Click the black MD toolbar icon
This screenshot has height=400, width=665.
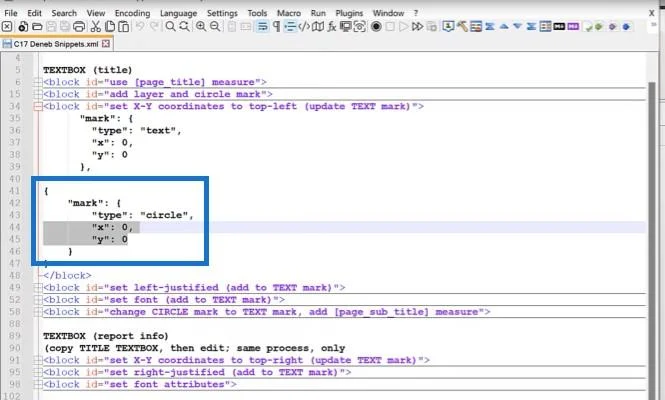pos(559,27)
